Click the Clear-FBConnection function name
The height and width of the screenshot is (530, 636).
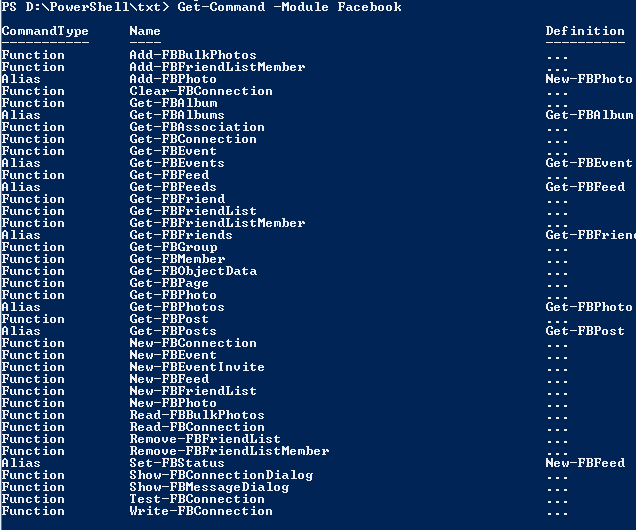point(201,91)
